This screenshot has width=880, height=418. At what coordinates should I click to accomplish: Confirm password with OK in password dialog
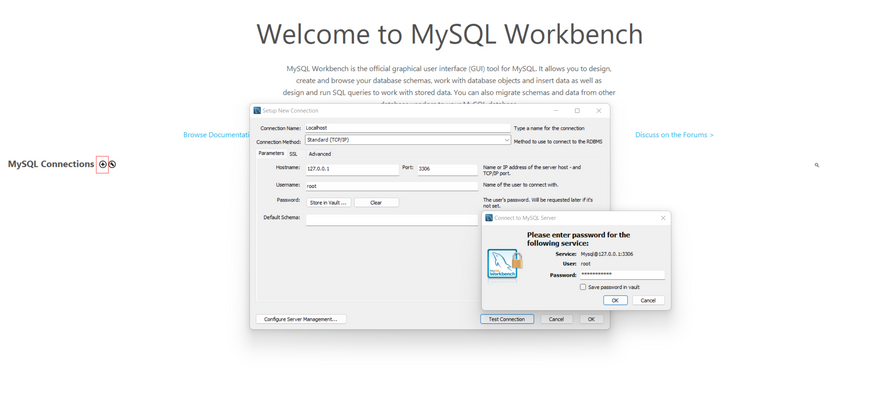coord(615,300)
